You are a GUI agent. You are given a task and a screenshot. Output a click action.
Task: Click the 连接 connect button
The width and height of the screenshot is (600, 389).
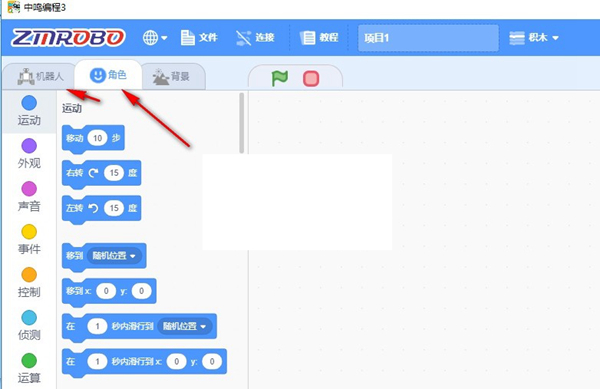tap(255, 38)
